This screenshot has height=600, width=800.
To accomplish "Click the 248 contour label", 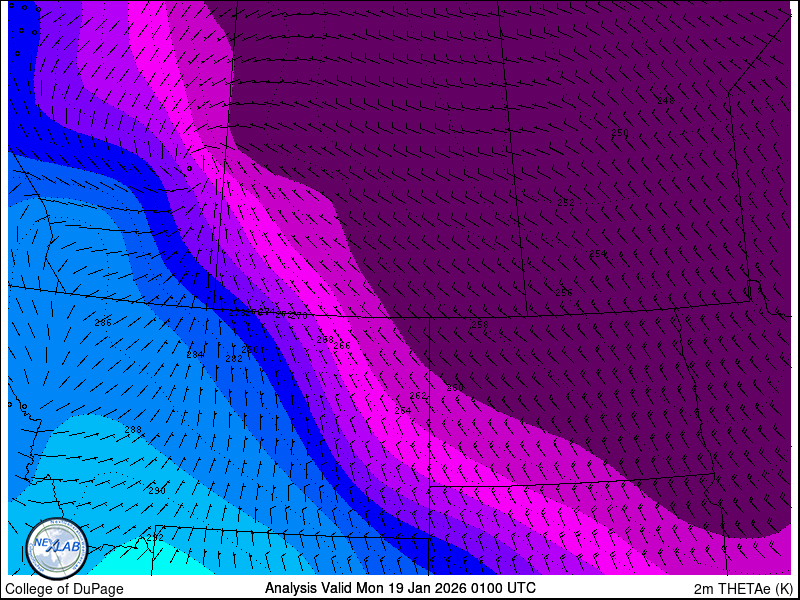I will (x=666, y=101).
